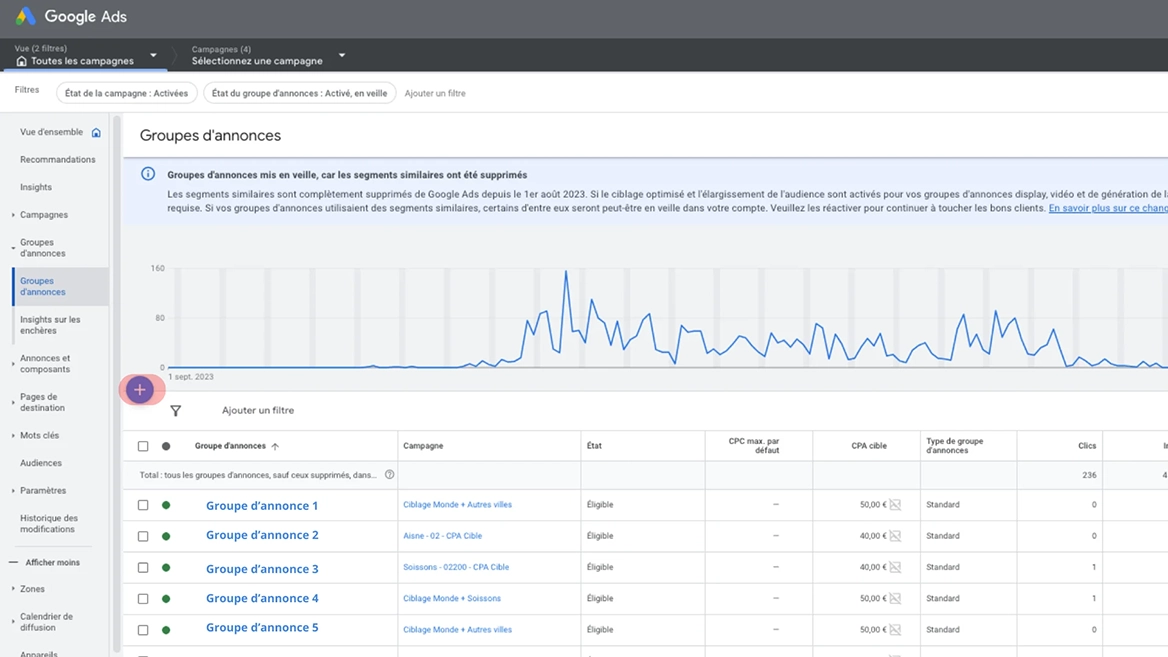The image size is (1168, 657).
Task: Click the CPA chart icon in Groupe d'annonce 4 row
Action: [895, 598]
